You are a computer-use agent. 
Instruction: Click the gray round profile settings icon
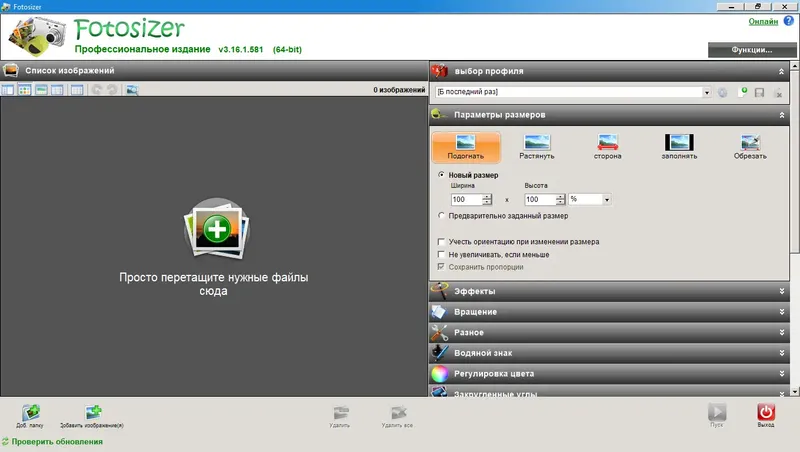click(722, 92)
